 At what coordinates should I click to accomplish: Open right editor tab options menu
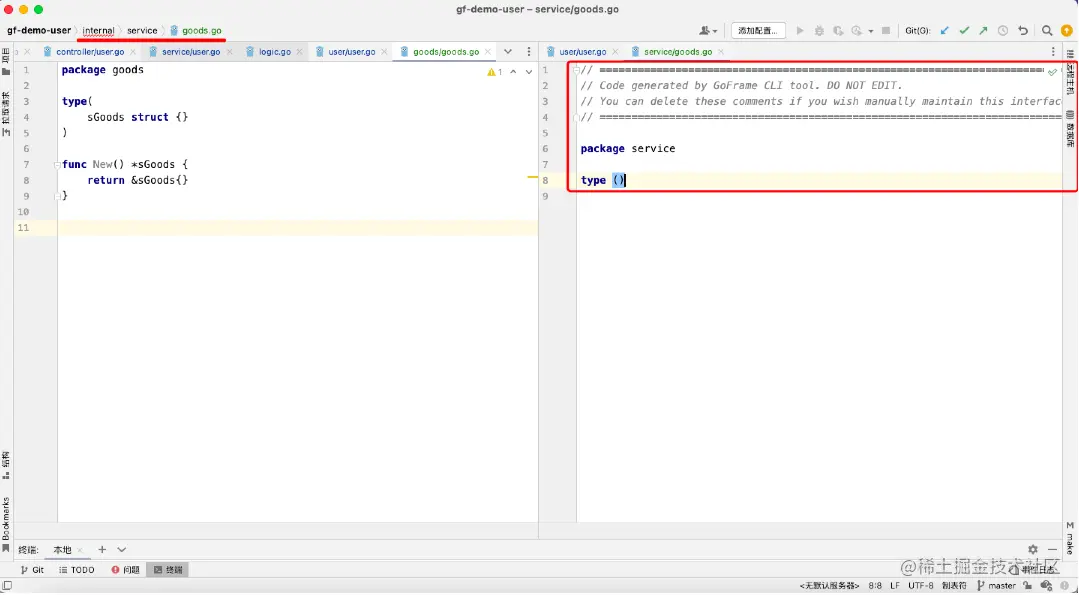click(x=1053, y=52)
